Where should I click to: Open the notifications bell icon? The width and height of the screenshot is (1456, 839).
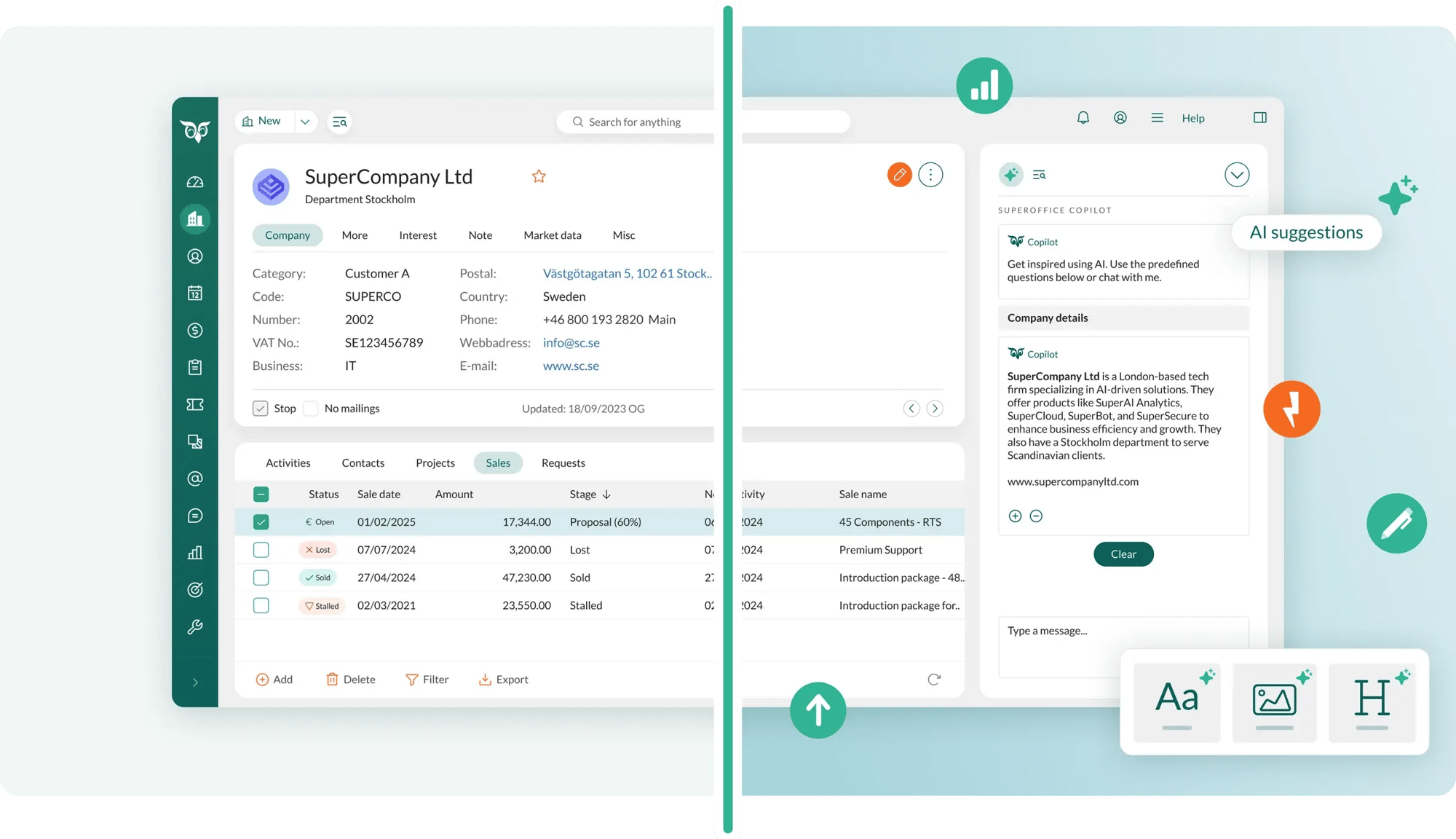[x=1083, y=118]
